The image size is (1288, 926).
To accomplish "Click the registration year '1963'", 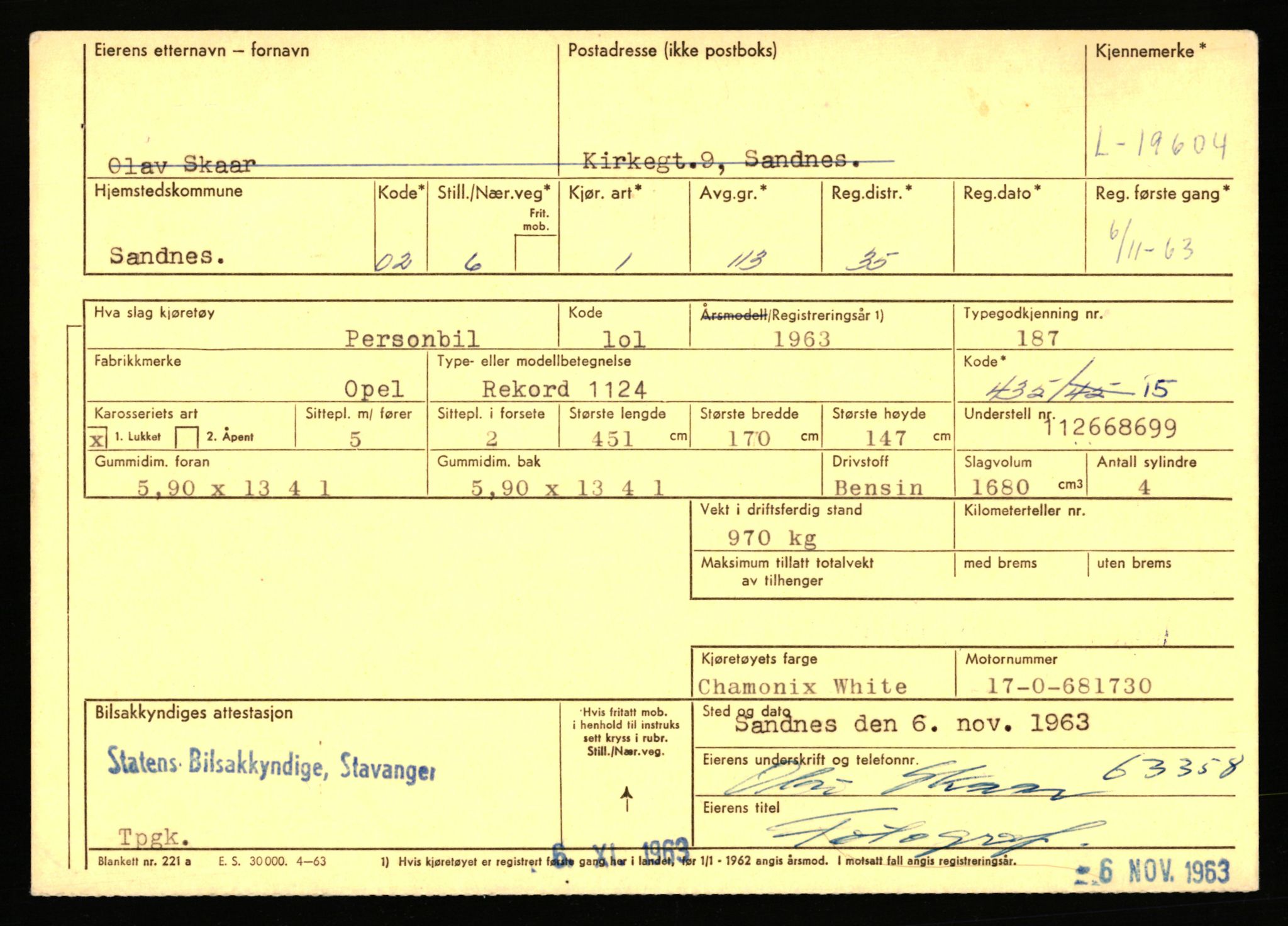I will tap(801, 339).
